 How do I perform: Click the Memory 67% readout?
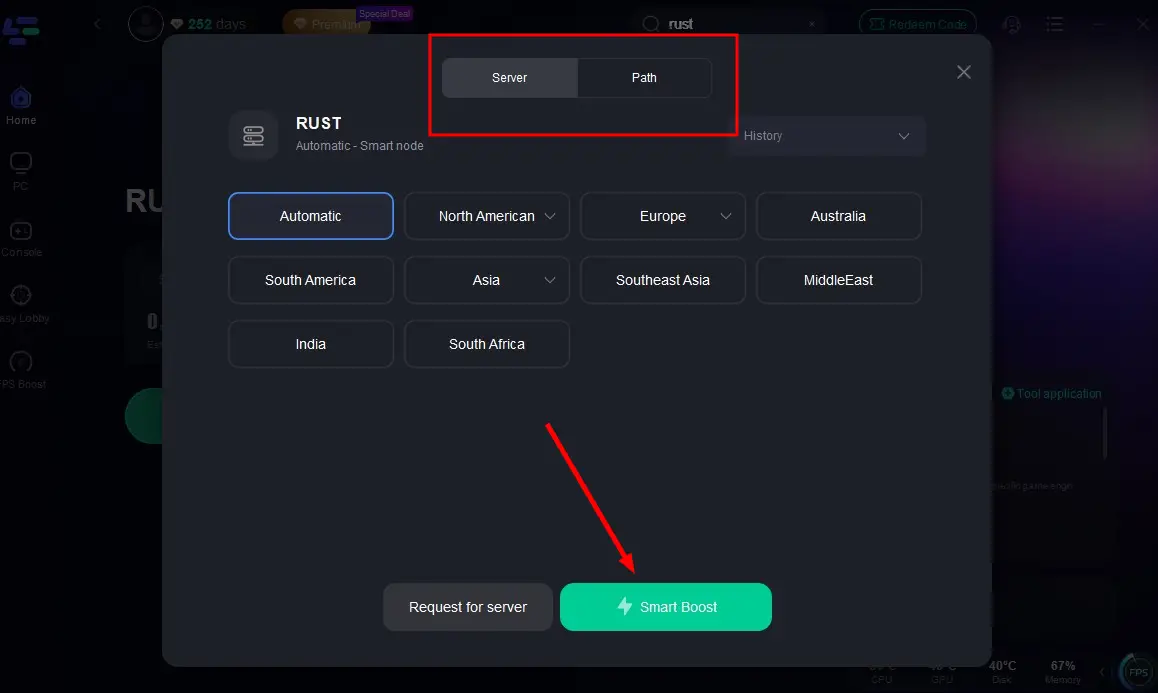(1063, 672)
